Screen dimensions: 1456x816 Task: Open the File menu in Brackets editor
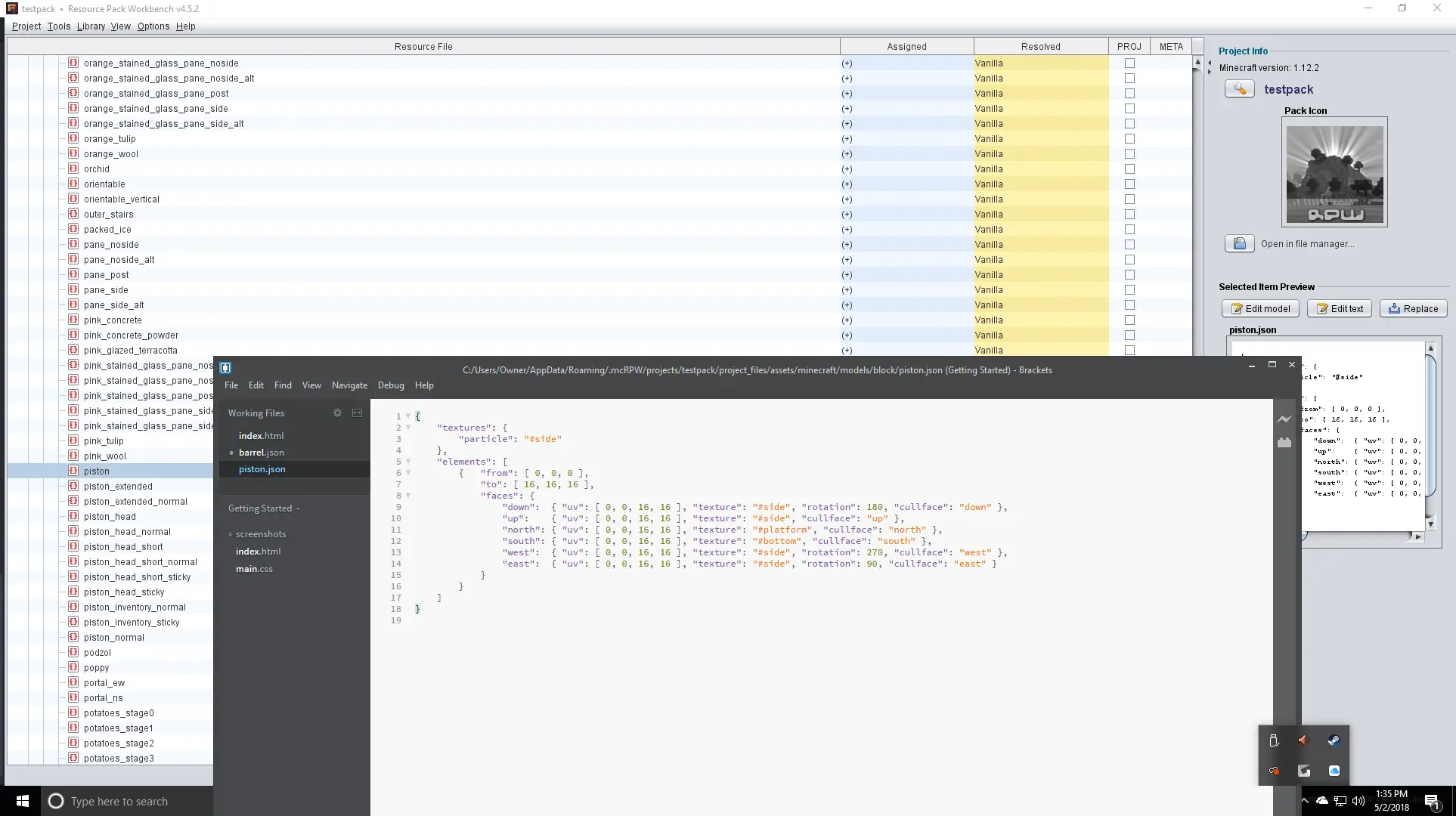coord(231,385)
